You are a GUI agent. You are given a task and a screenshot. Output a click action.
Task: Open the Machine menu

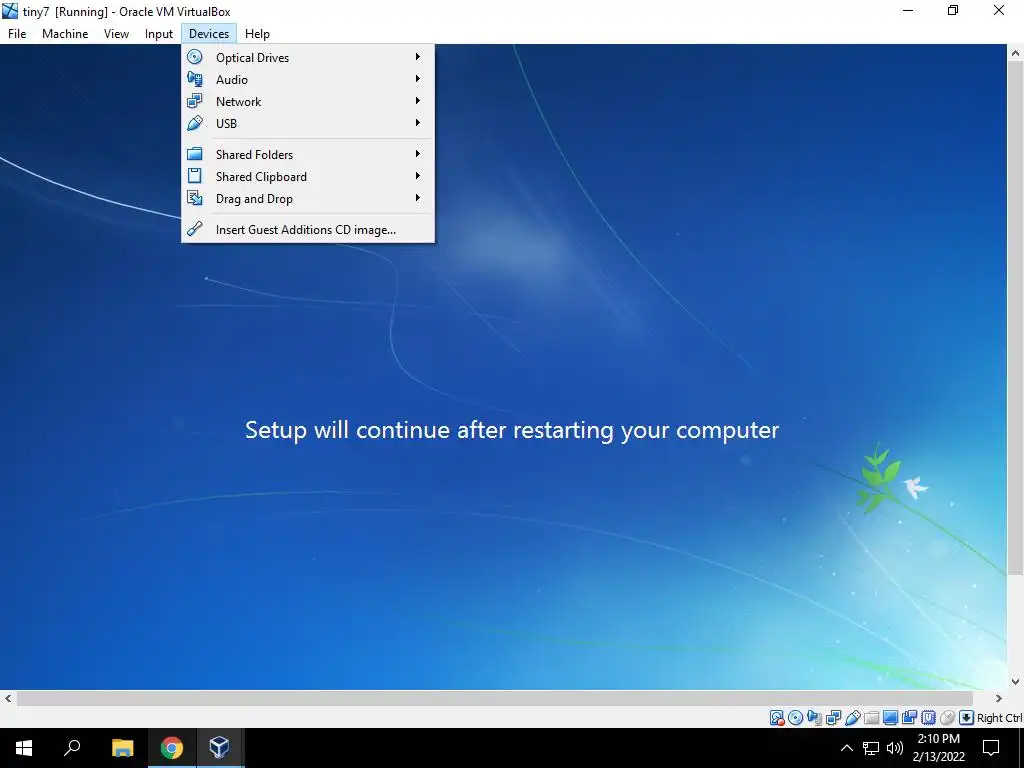pyautogui.click(x=65, y=33)
